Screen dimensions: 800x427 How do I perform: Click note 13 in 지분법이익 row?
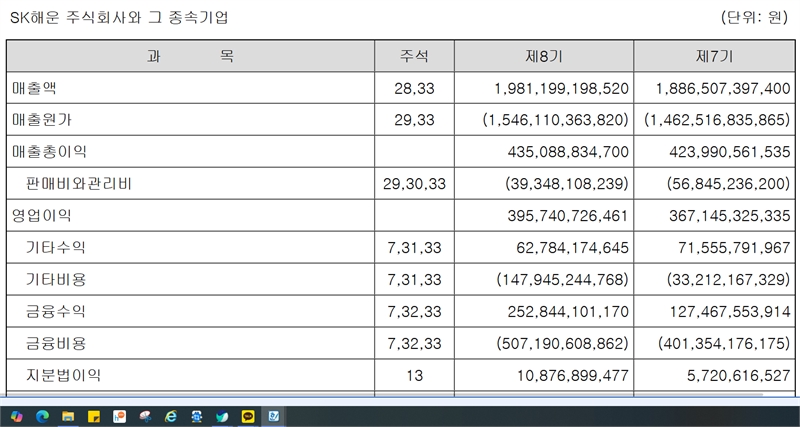(x=415, y=376)
